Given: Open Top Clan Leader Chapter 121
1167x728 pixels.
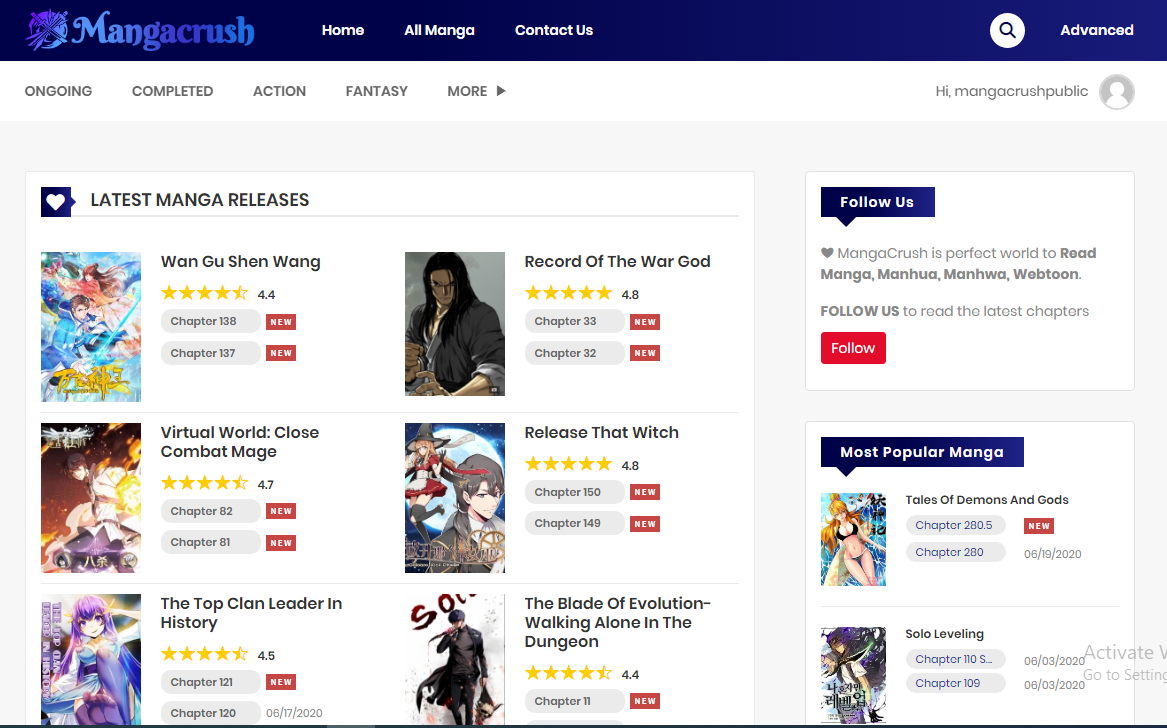Looking at the screenshot, I should (211, 682).
